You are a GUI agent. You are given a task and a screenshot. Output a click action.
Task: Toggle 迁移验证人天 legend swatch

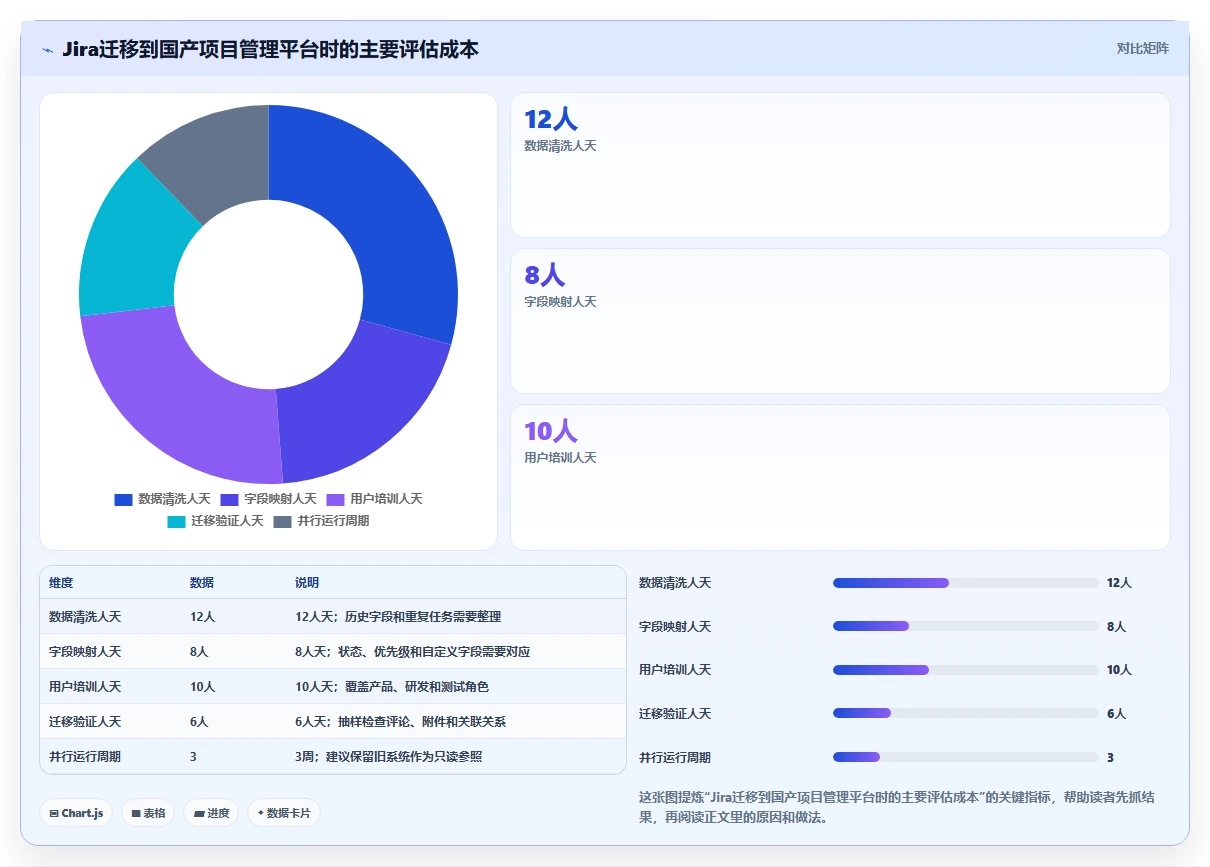coord(176,522)
